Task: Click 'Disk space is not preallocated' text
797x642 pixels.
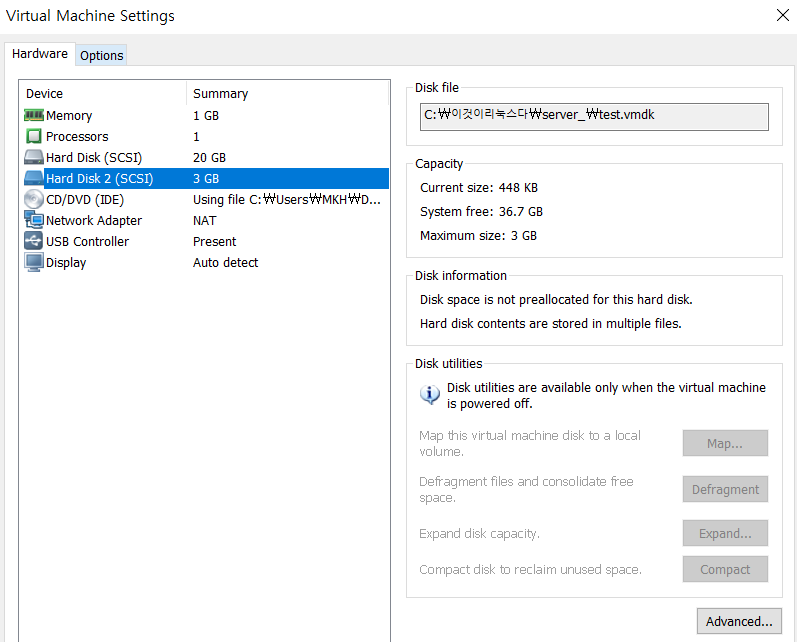Action: coord(556,299)
